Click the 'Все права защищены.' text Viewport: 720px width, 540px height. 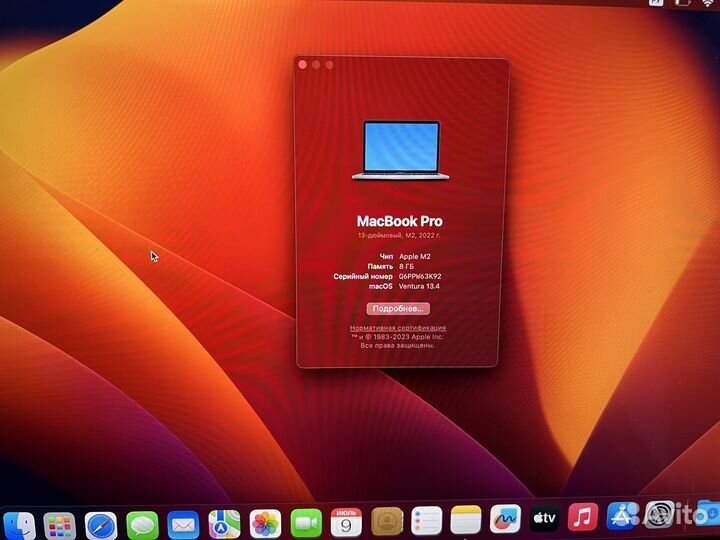coord(397,345)
